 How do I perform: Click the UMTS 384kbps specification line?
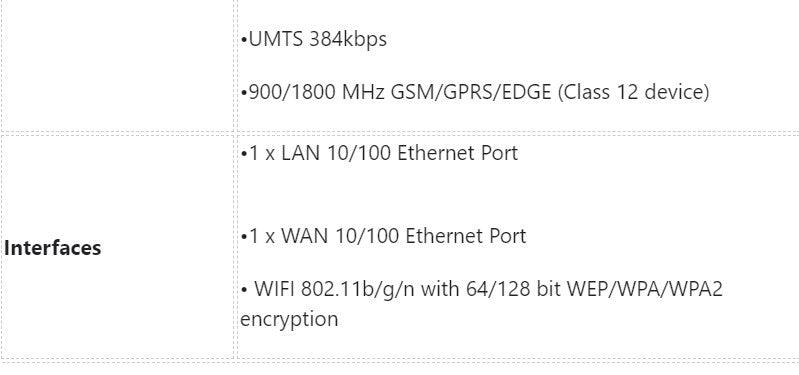[x=313, y=39]
